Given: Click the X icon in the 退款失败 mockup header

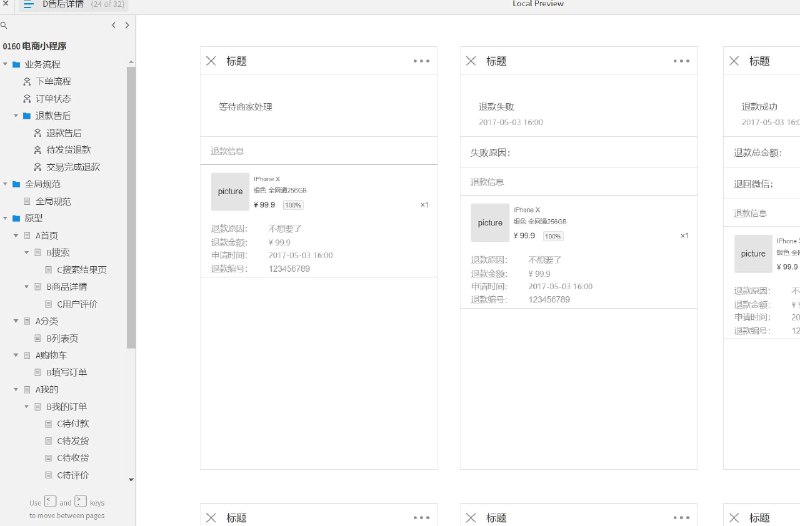Looking at the screenshot, I should 471,61.
